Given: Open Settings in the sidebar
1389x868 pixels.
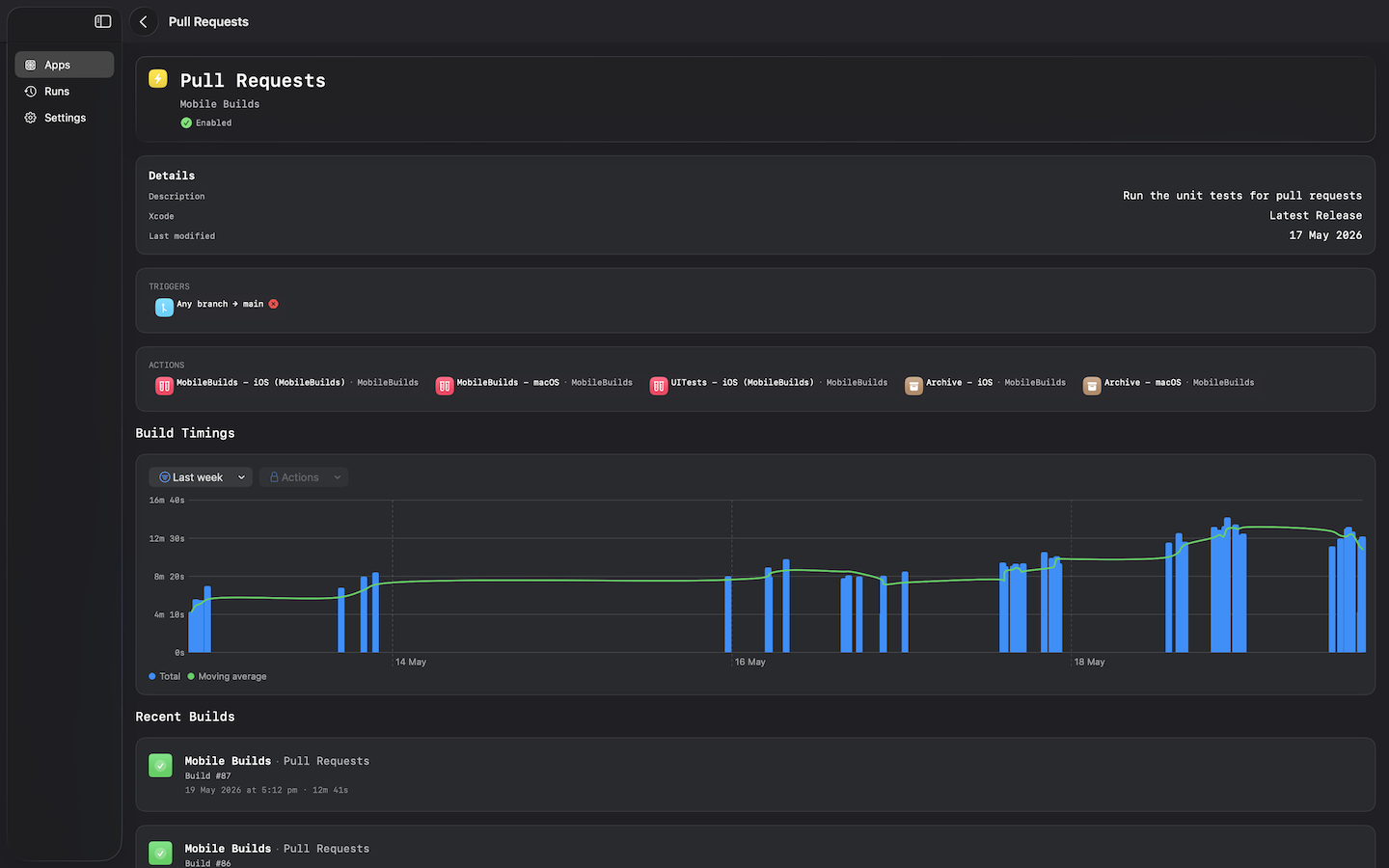Looking at the screenshot, I should pyautogui.click(x=65, y=118).
